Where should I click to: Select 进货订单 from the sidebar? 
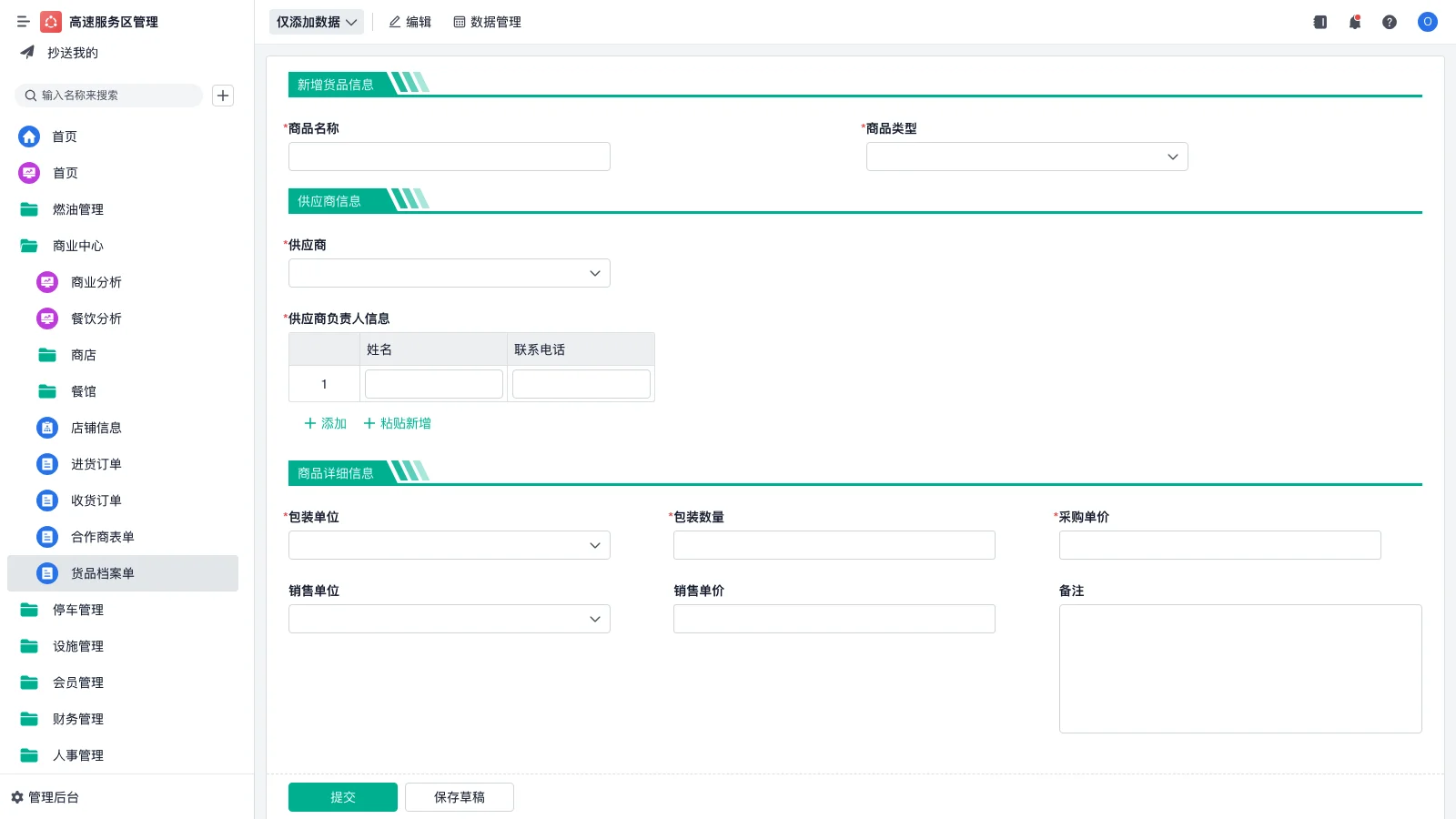click(x=96, y=464)
